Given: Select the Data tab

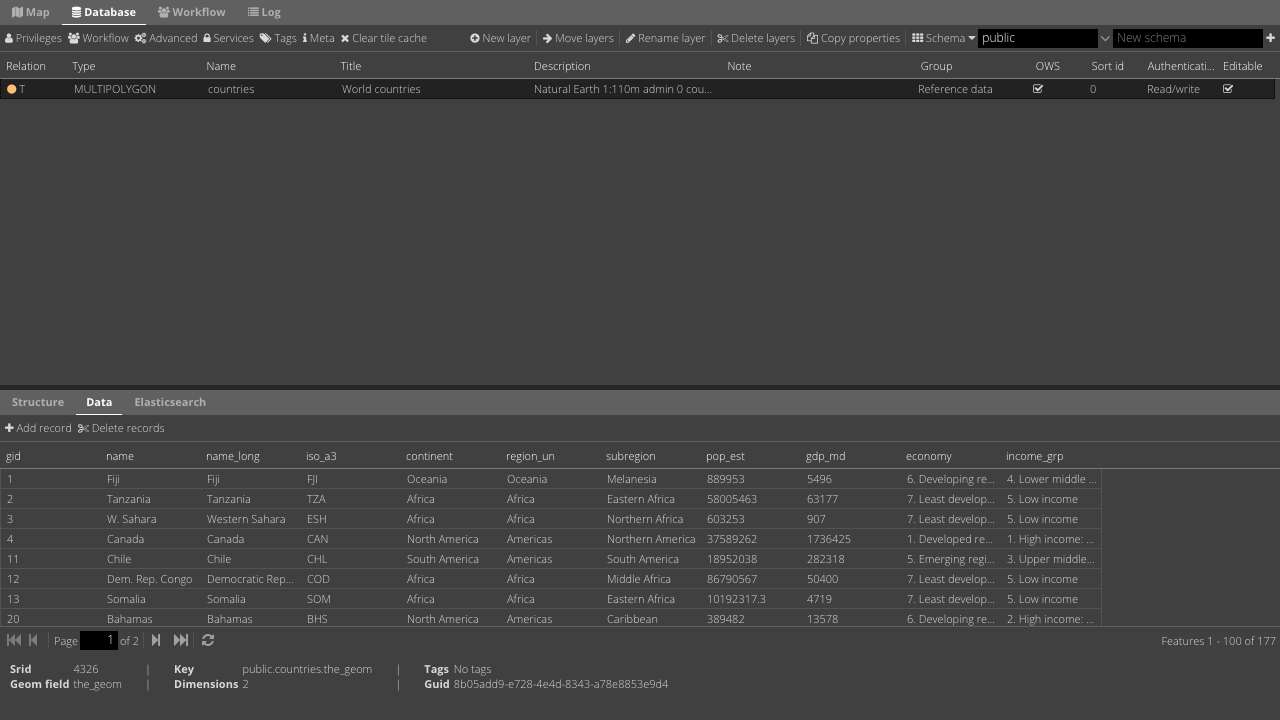Looking at the screenshot, I should [99, 402].
